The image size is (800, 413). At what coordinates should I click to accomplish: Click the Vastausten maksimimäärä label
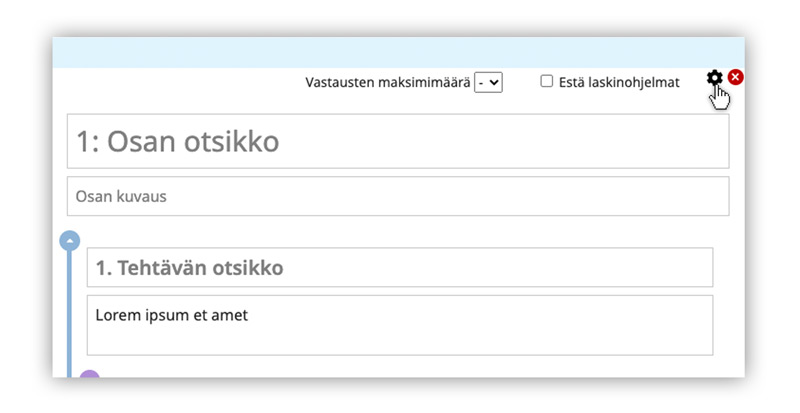click(x=387, y=83)
